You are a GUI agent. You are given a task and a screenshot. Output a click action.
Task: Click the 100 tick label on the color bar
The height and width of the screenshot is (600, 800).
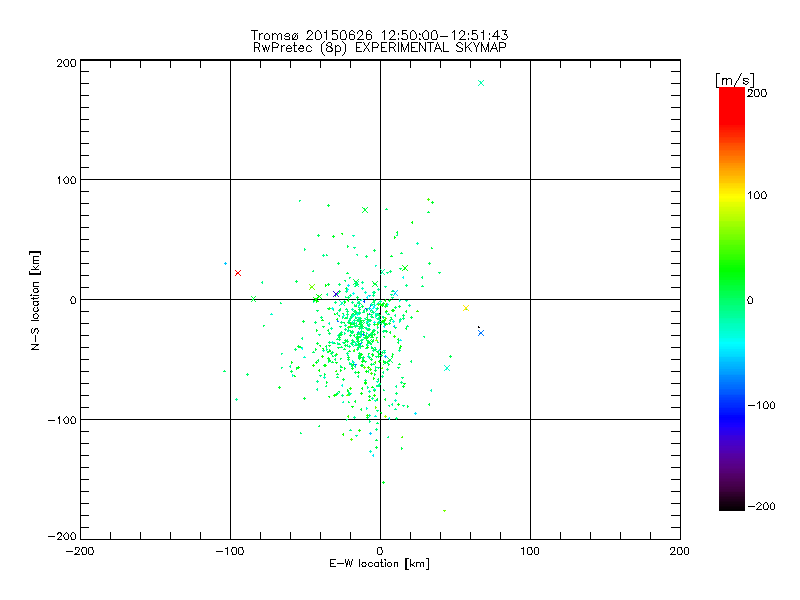(757, 196)
